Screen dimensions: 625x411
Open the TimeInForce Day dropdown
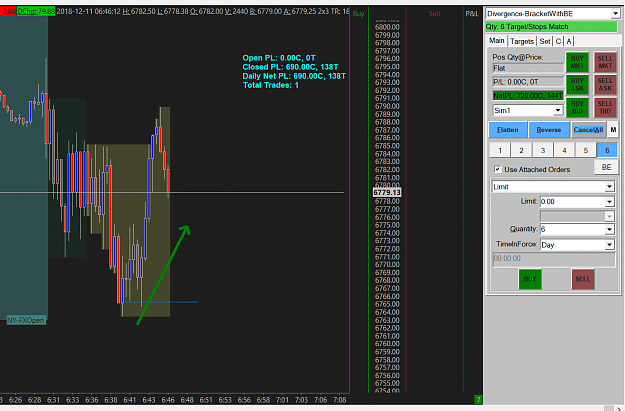(609, 245)
